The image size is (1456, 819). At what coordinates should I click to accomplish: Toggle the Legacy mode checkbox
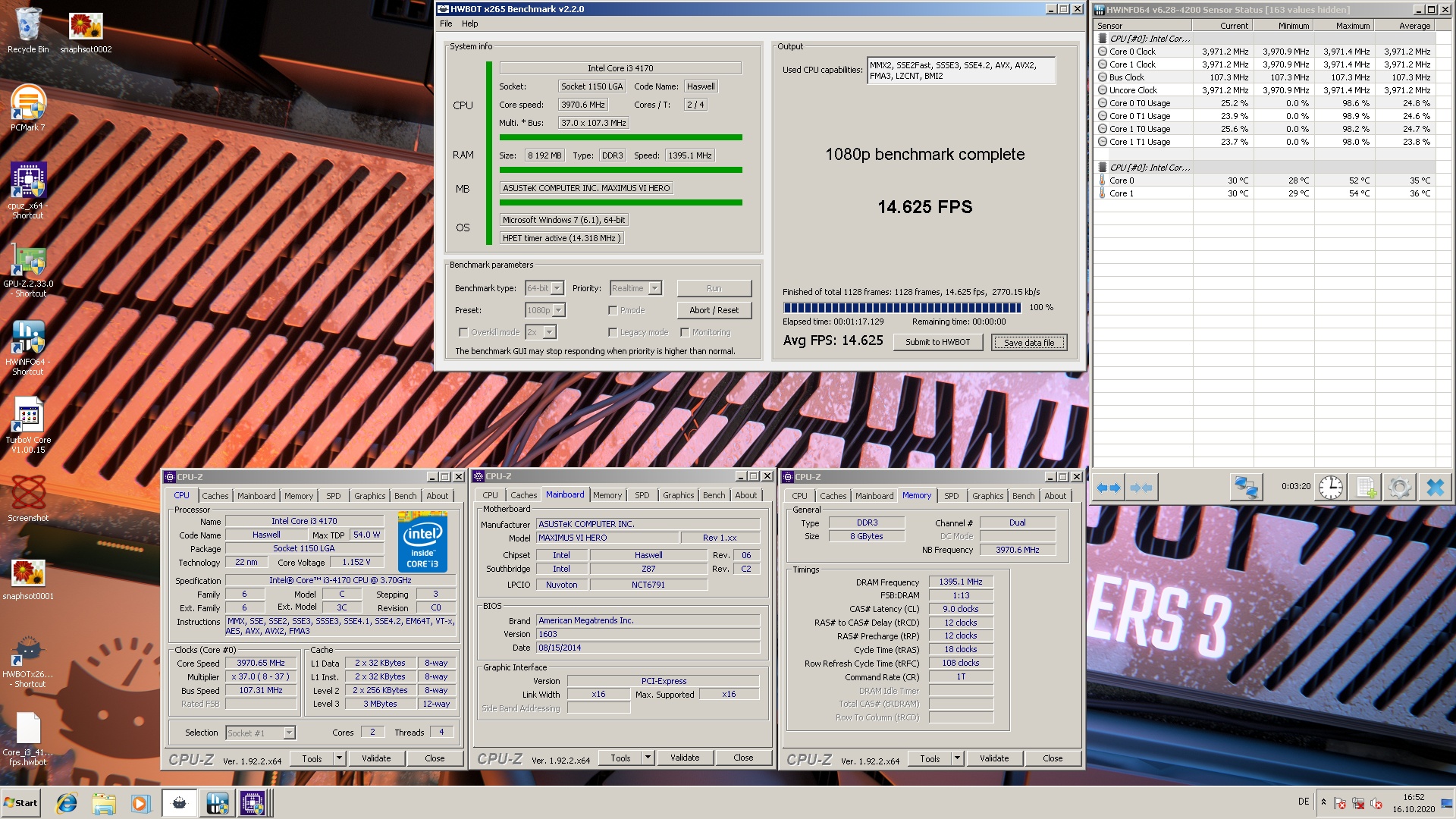pos(612,332)
